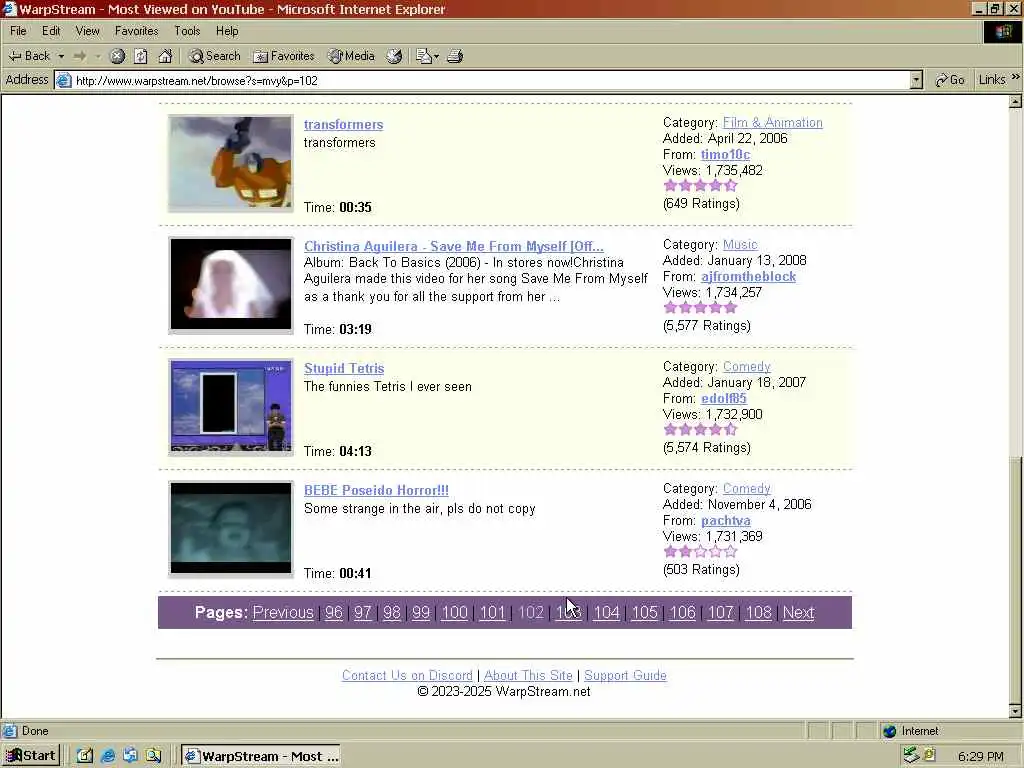Image resolution: width=1024 pixels, height=768 pixels.
Task: Go to page 108
Action: pyautogui.click(x=758, y=613)
